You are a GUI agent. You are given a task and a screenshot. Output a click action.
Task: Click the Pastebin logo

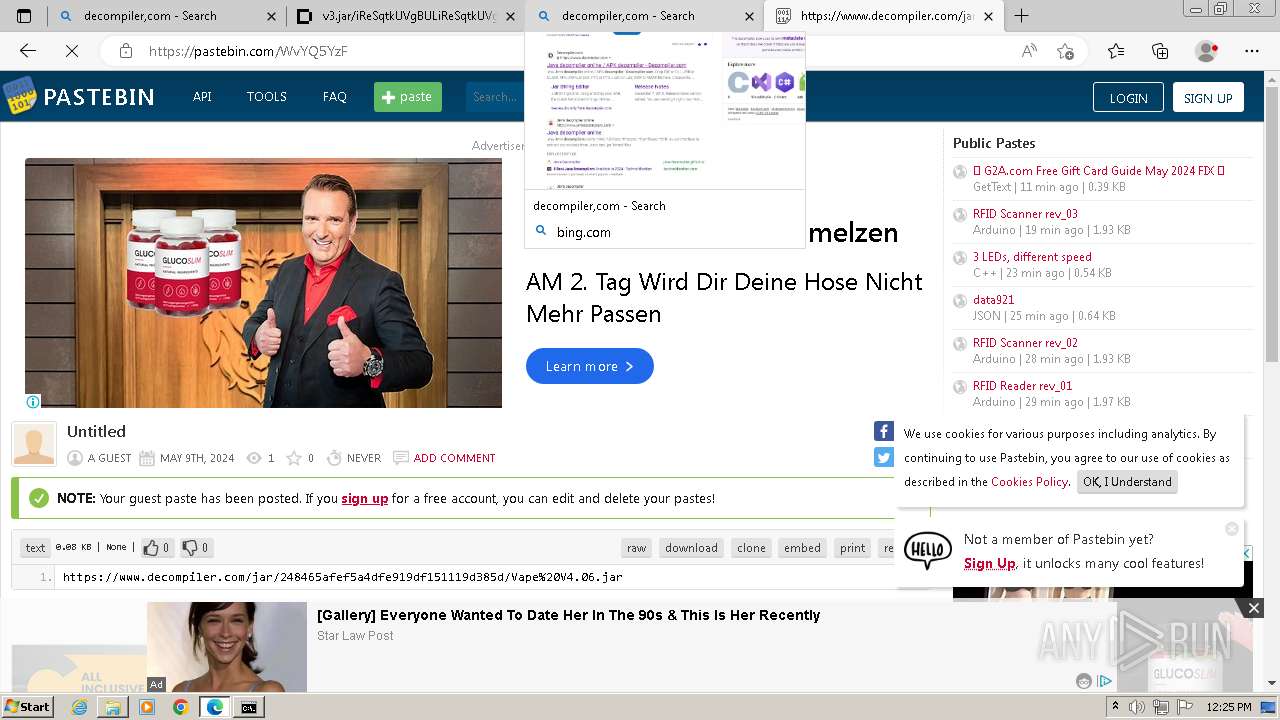79,97
